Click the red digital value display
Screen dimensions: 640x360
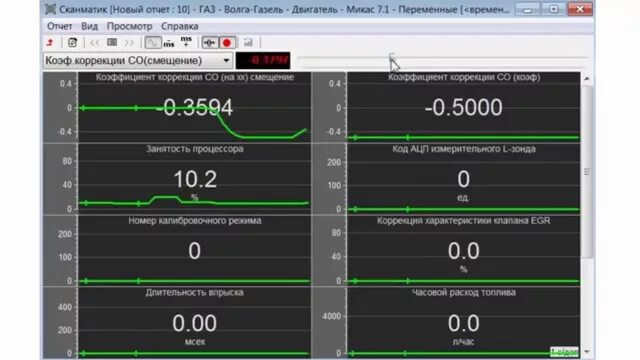click(x=263, y=60)
